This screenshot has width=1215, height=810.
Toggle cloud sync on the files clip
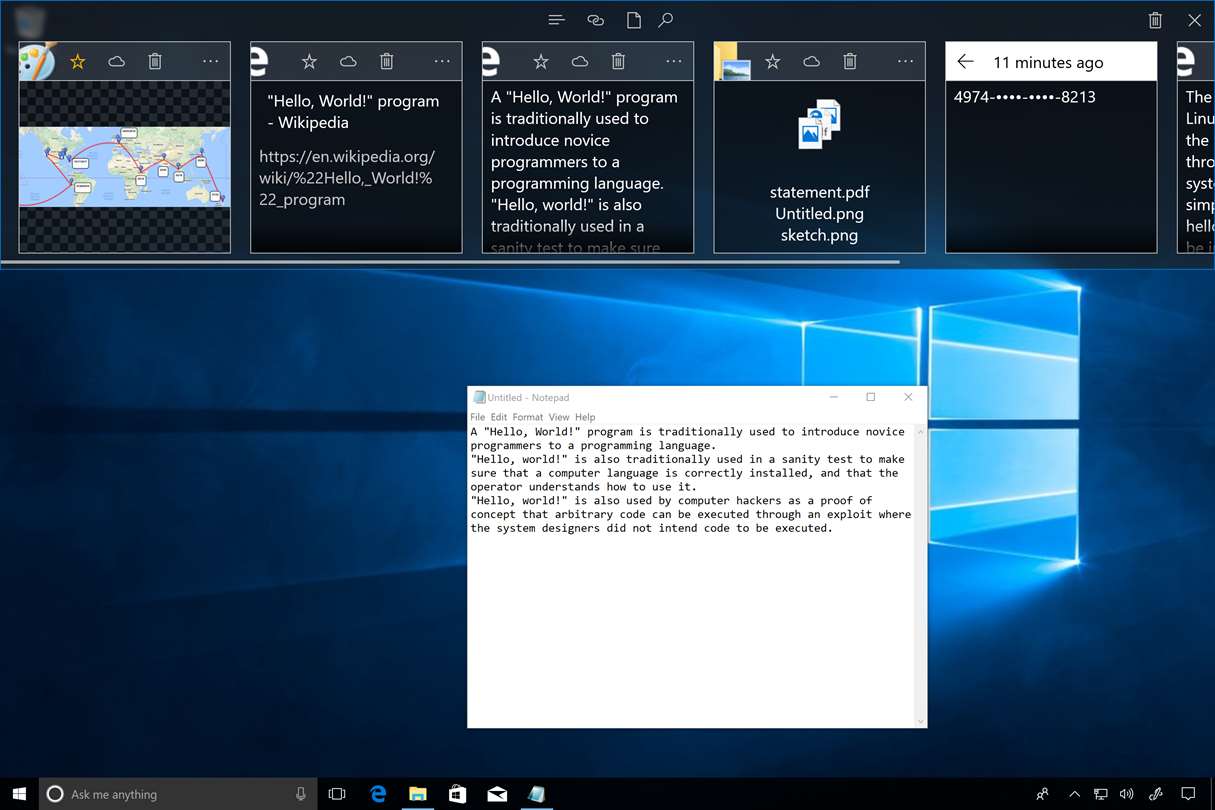(811, 62)
